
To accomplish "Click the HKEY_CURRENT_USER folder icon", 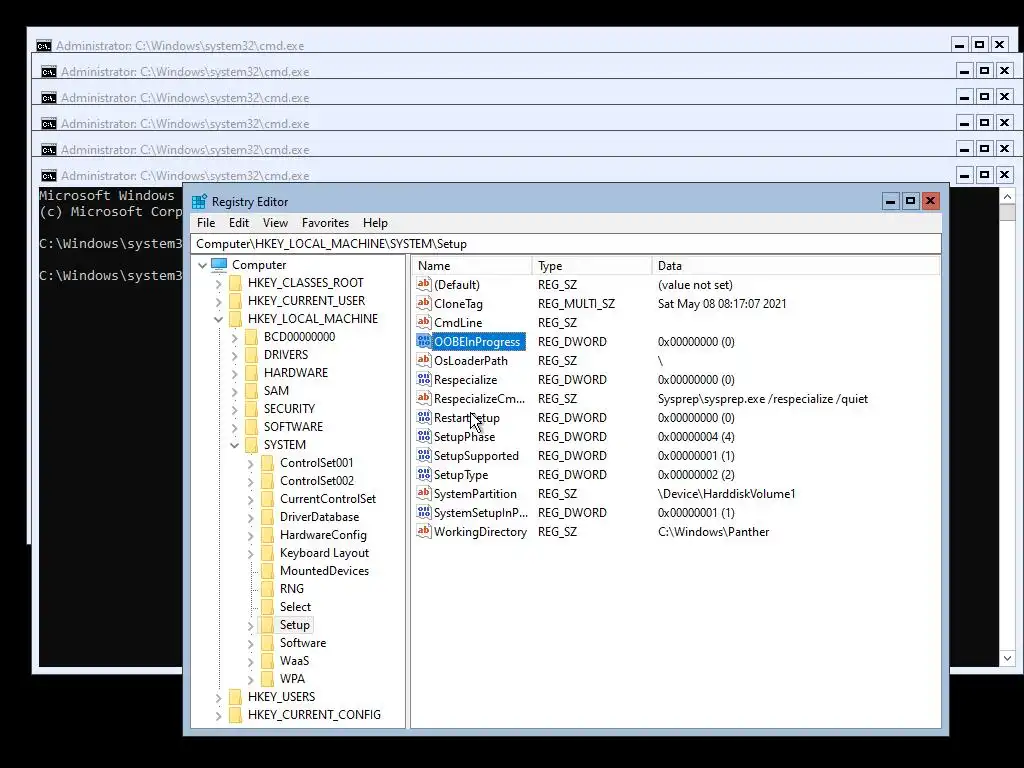I will coord(236,301).
